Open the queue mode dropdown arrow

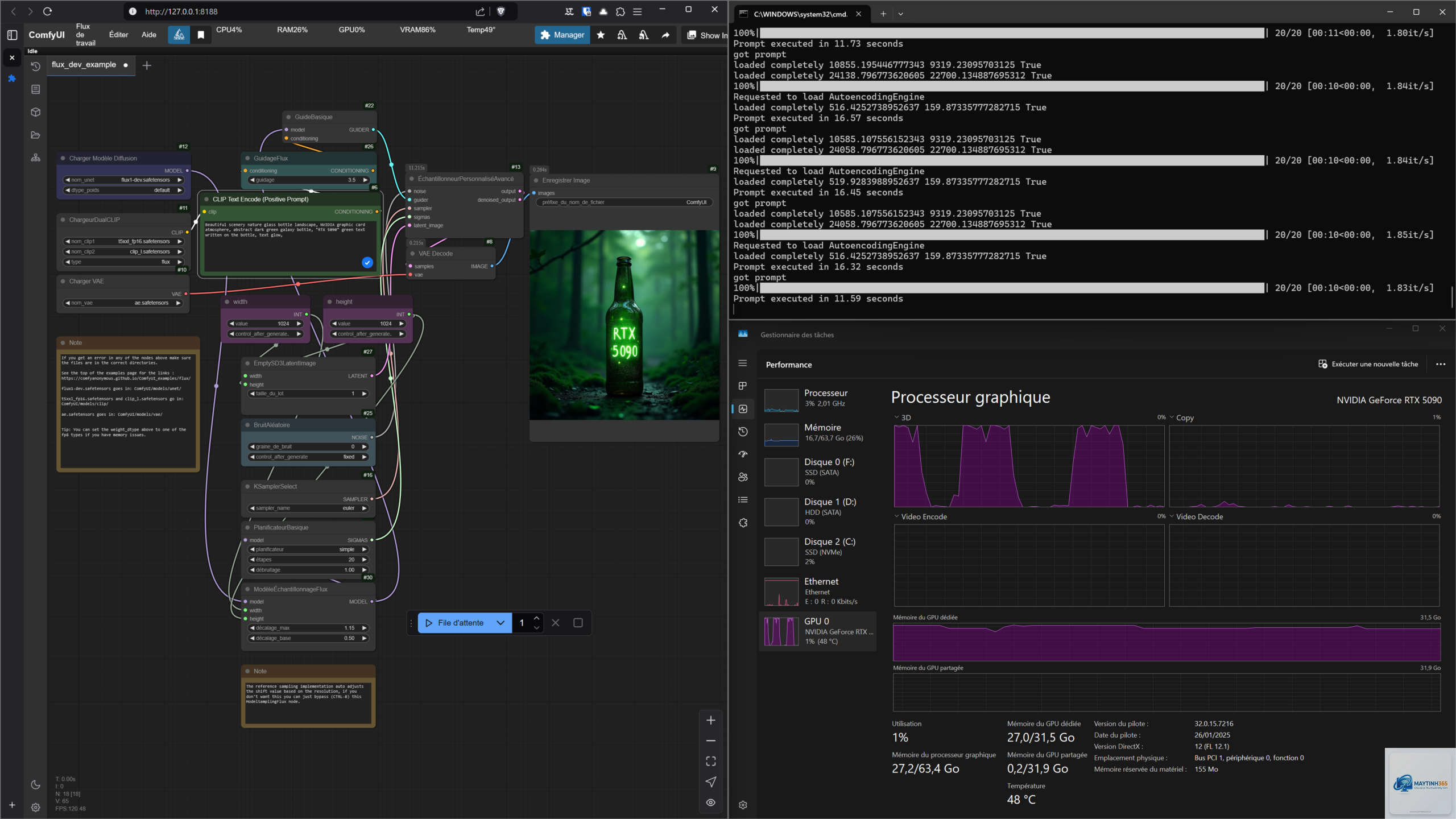[500, 623]
